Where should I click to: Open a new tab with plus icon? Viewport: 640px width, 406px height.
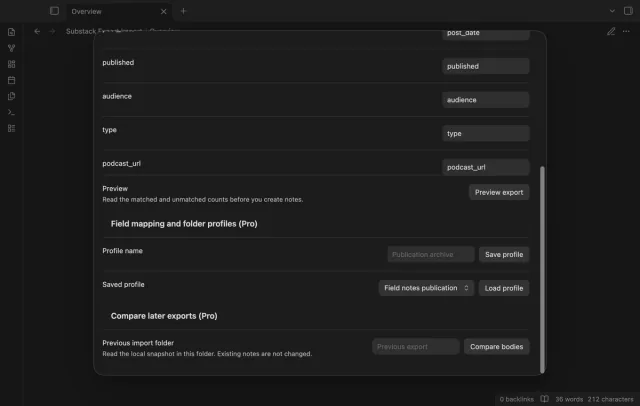[x=183, y=11]
